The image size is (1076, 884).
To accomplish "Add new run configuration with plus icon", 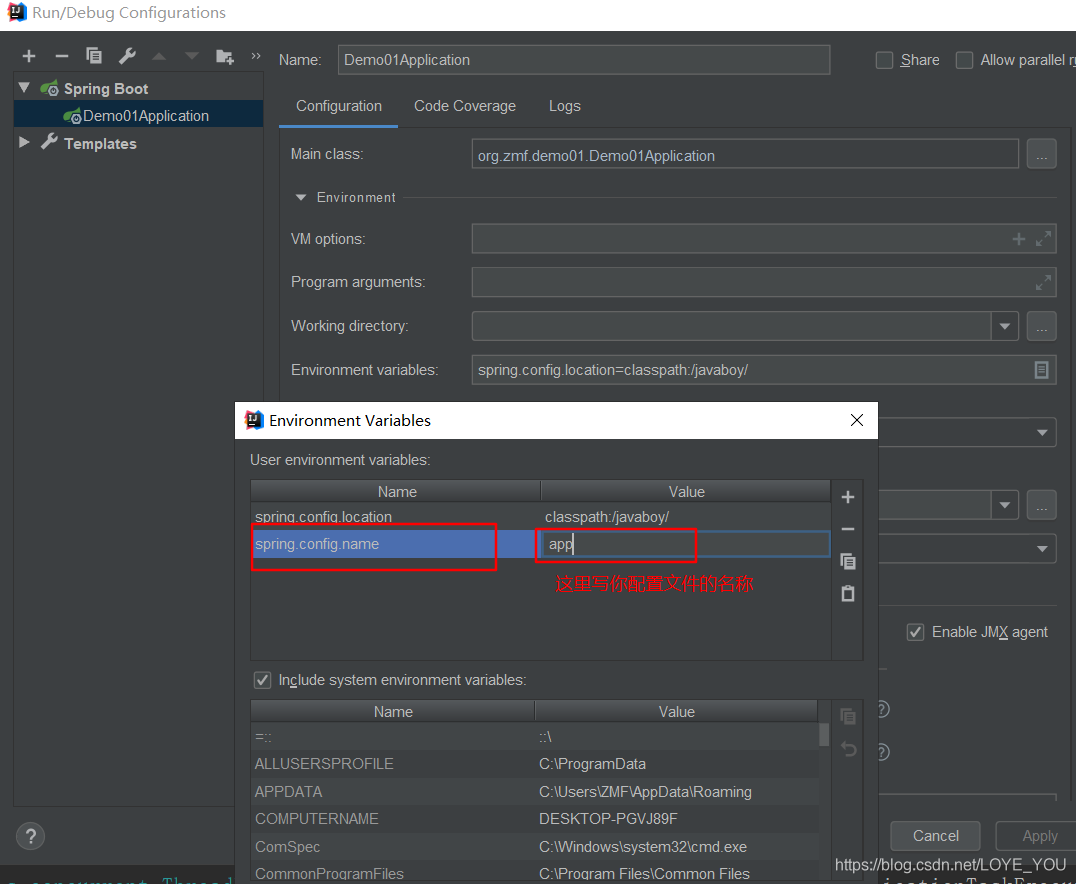I will (29, 56).
